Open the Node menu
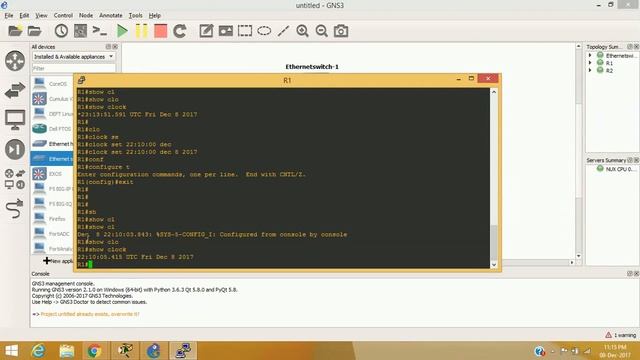640x360 pixels. click(86, 16)
